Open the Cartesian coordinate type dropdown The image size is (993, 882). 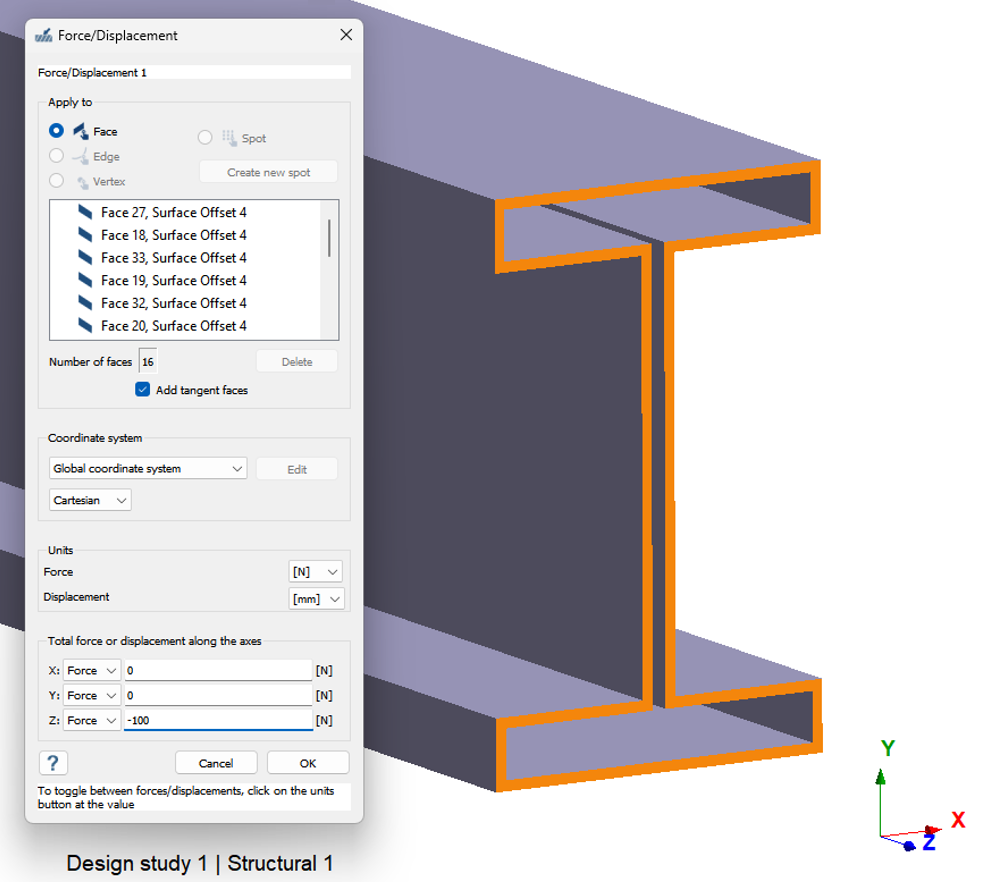pos(90,500)
